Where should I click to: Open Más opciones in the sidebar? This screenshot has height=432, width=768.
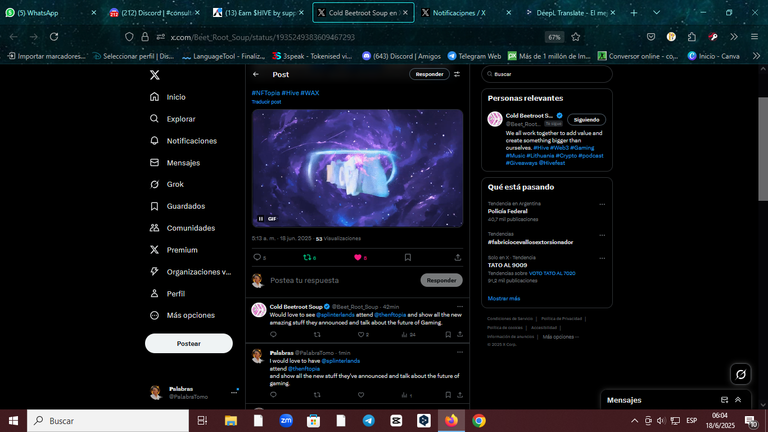coord(182,315)
